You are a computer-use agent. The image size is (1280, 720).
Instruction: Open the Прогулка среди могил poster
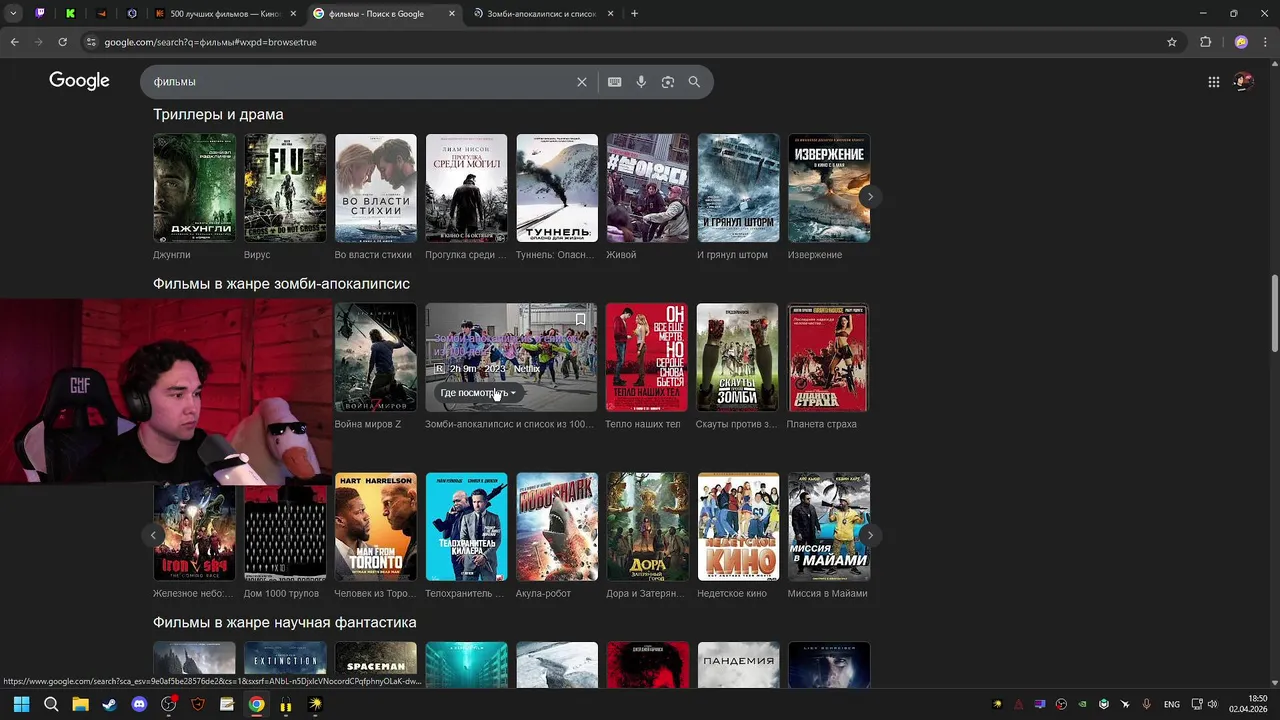pos(466,188)
